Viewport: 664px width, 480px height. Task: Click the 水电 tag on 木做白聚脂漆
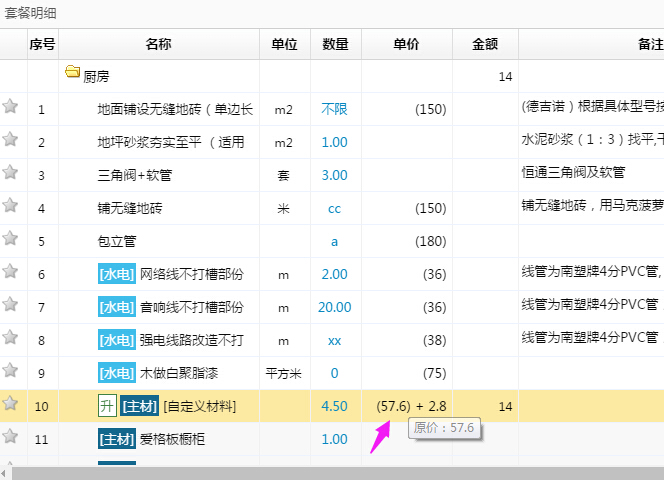pyautogui.click(x=116, y=373)
